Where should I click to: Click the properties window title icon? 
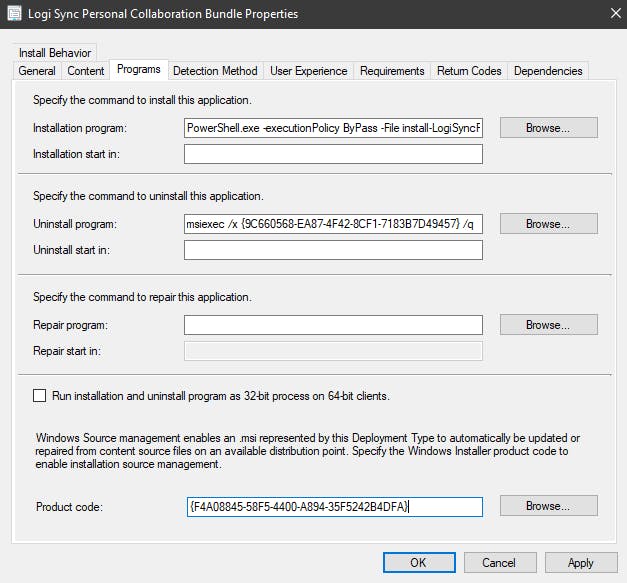(14, 13)
